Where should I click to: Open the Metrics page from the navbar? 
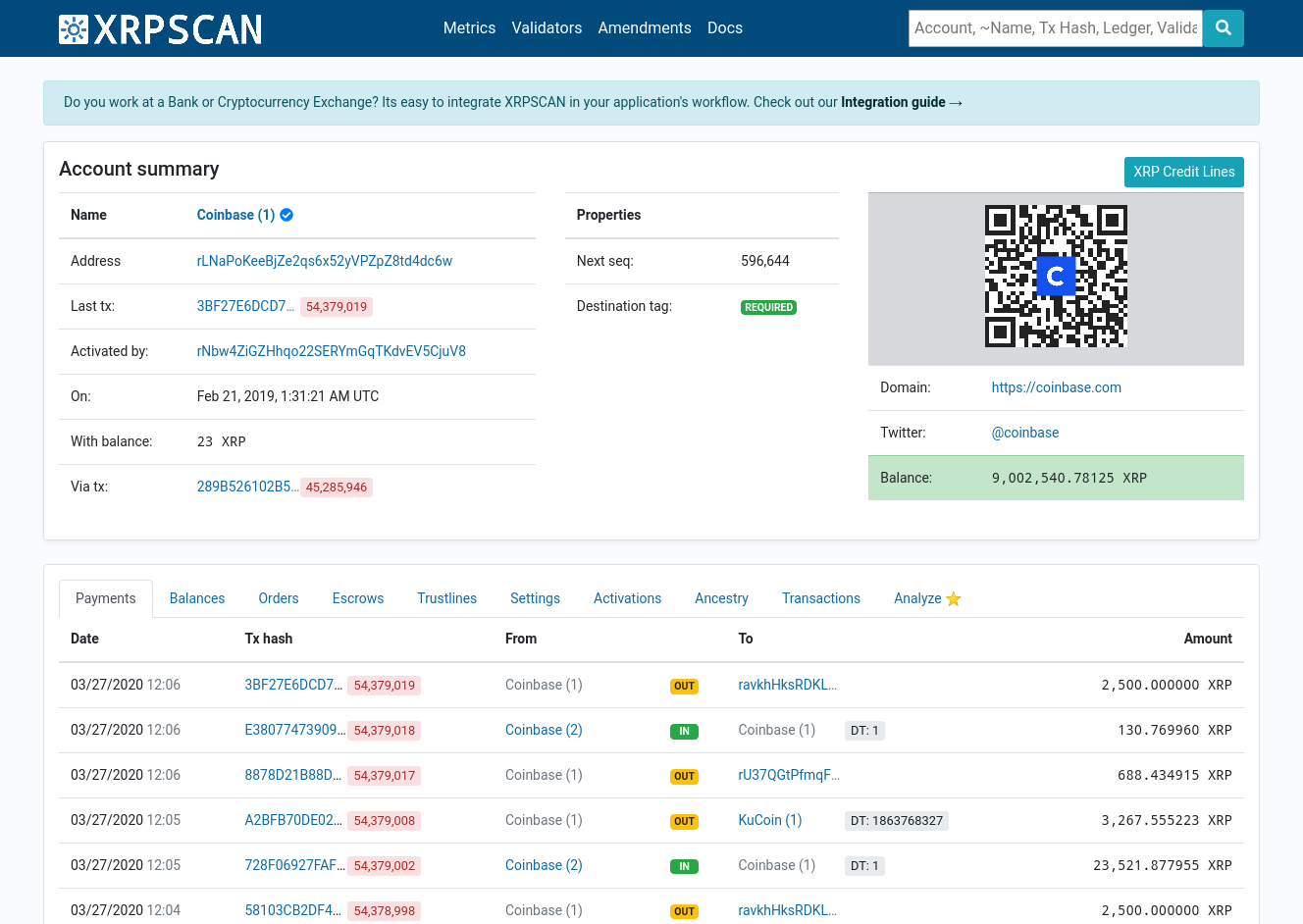coord(469,27)
